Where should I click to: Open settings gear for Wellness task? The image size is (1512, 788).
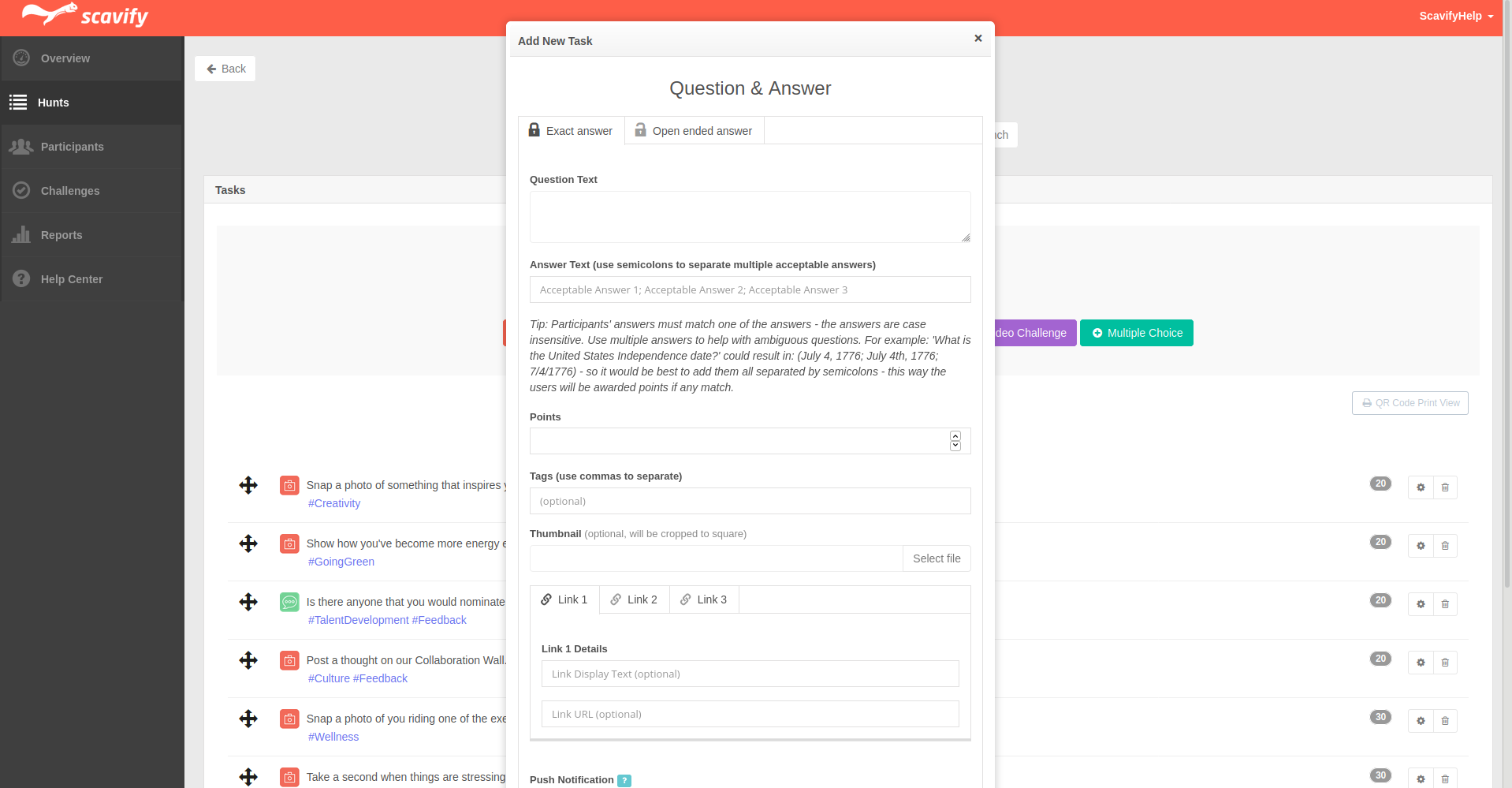(x=1421, y=721)
